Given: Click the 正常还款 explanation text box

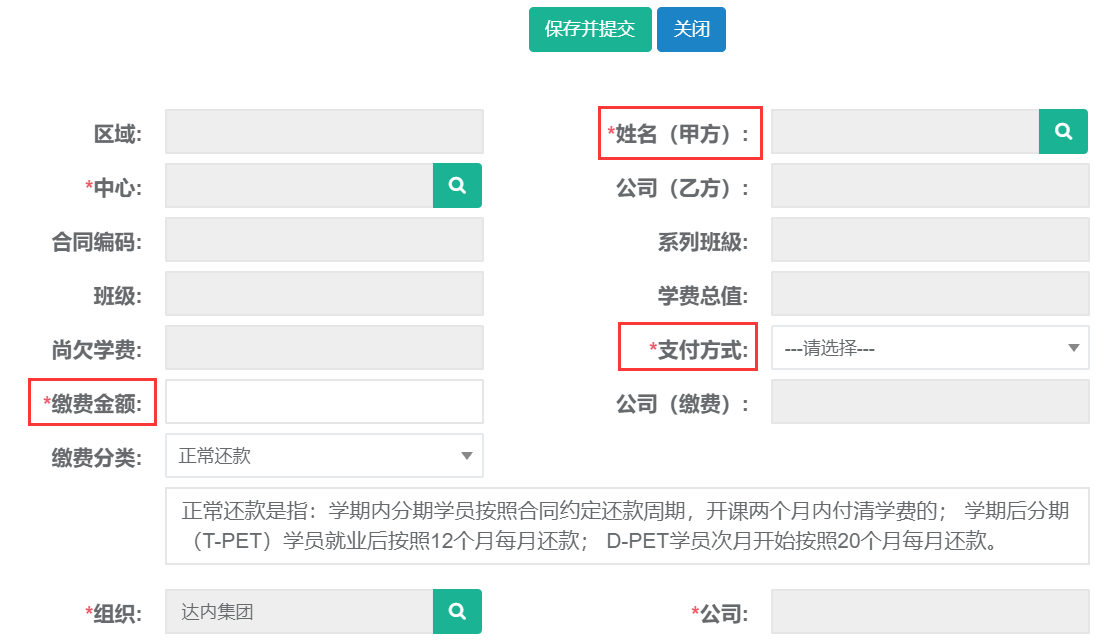Looking at the screenshot, I should click(626, 526).
